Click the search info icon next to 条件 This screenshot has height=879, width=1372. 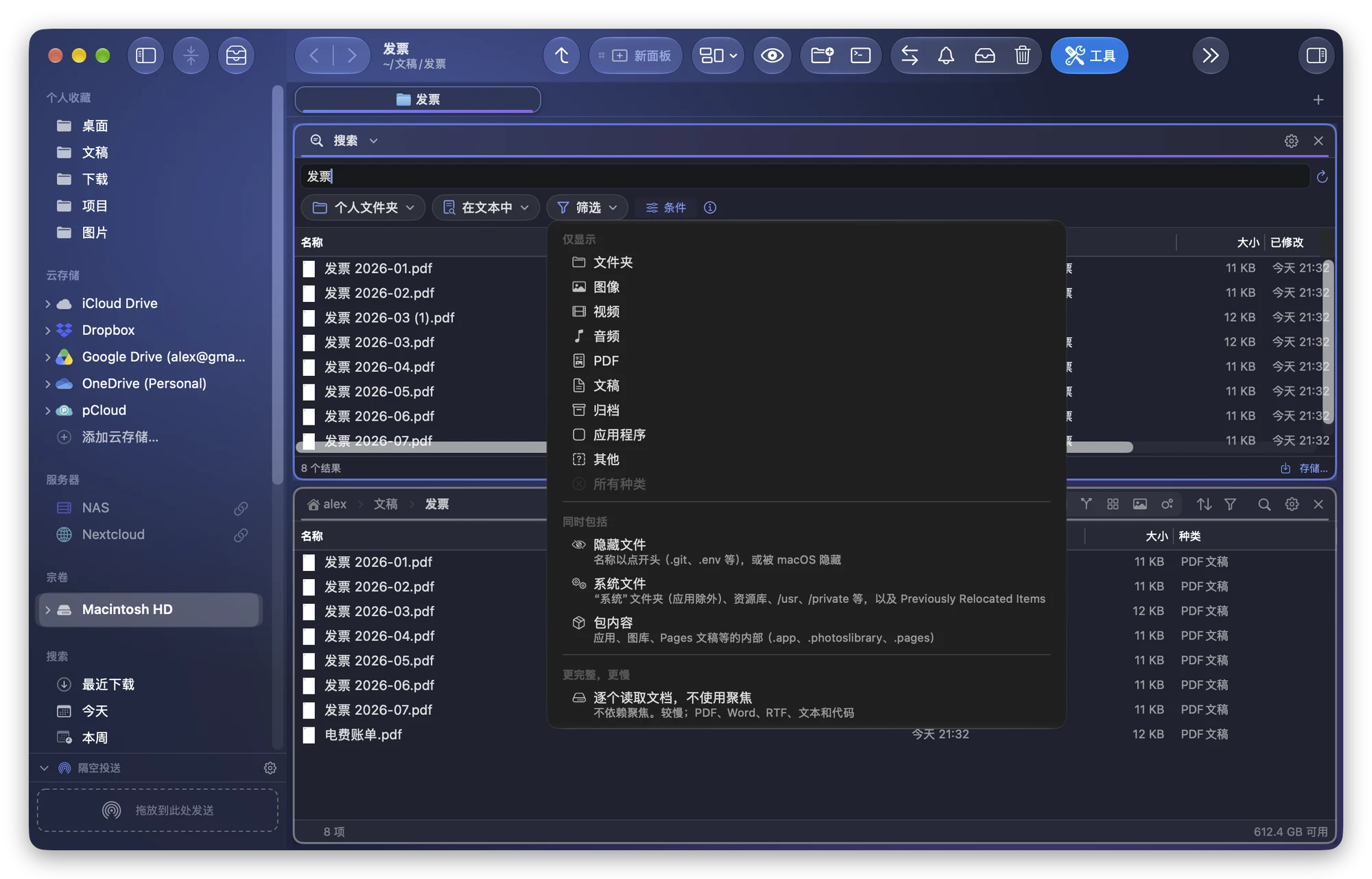point(710,207)
